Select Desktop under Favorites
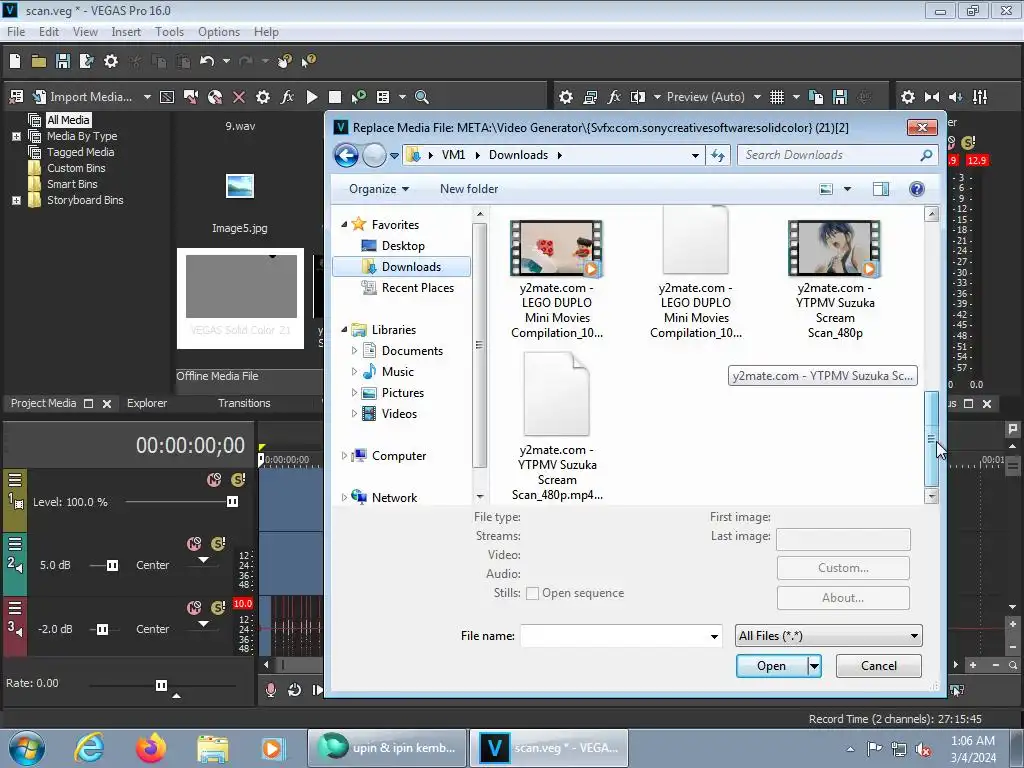 pyautogui.click(x=403, y=246)
